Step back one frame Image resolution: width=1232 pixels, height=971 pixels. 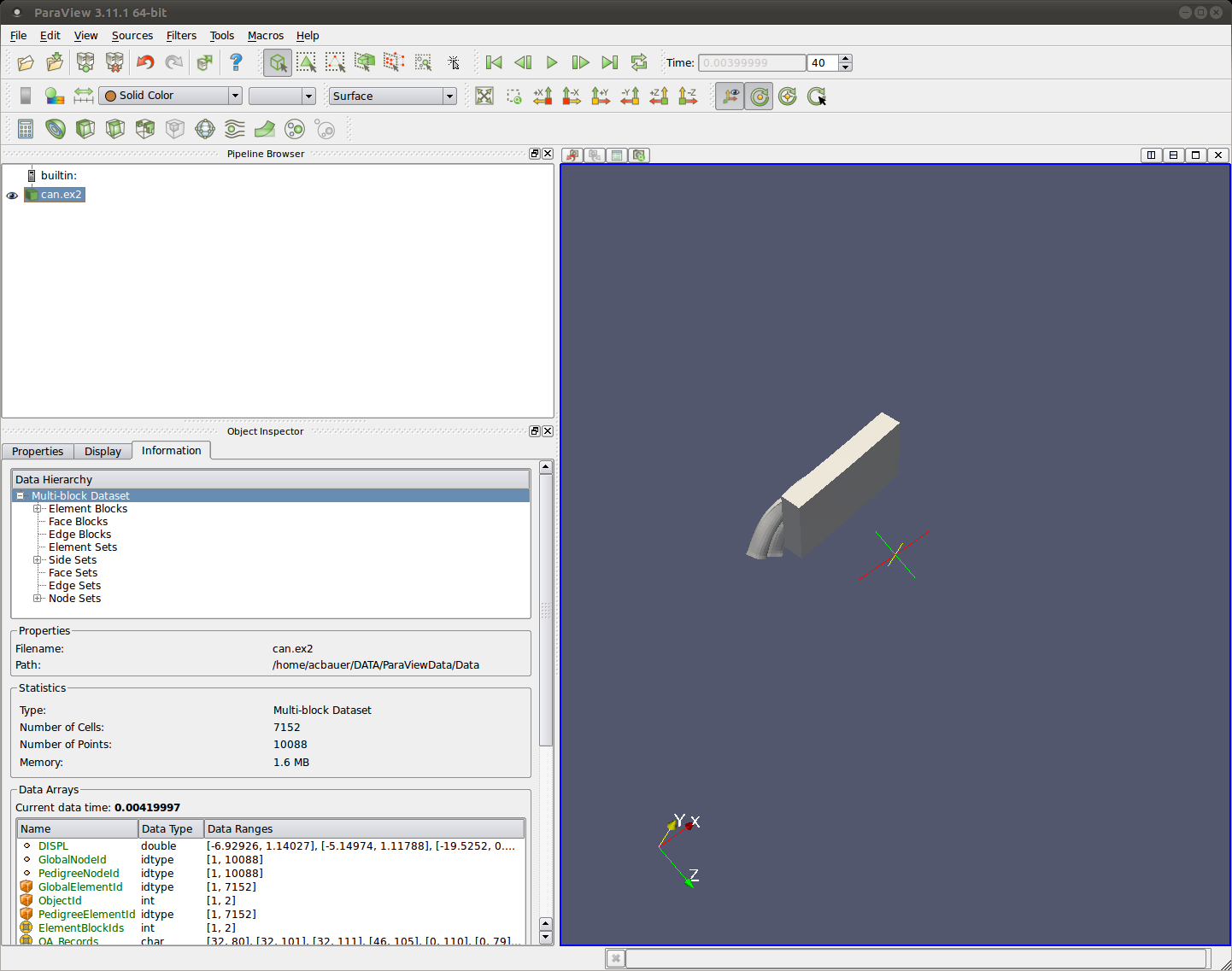tap(523, 62)
